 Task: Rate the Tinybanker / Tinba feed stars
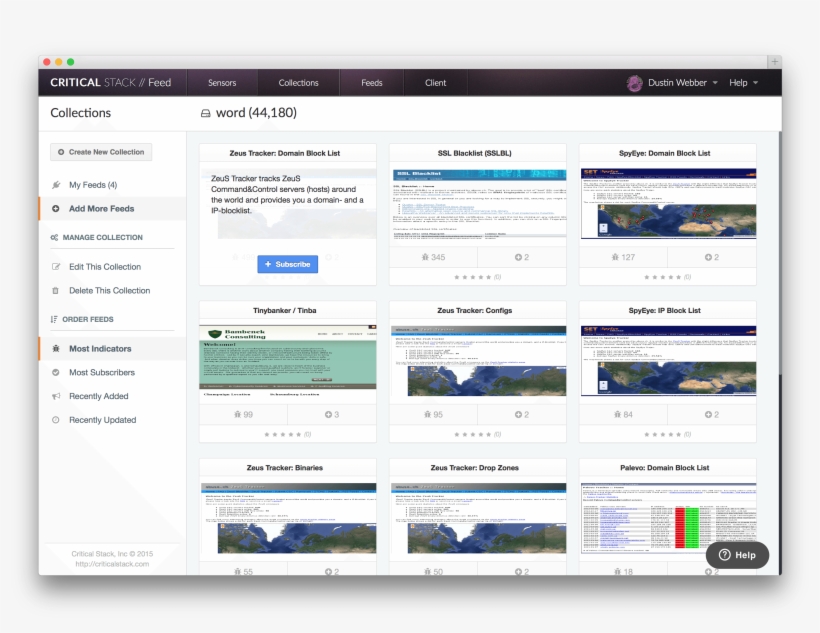click(x=287, y=434)
